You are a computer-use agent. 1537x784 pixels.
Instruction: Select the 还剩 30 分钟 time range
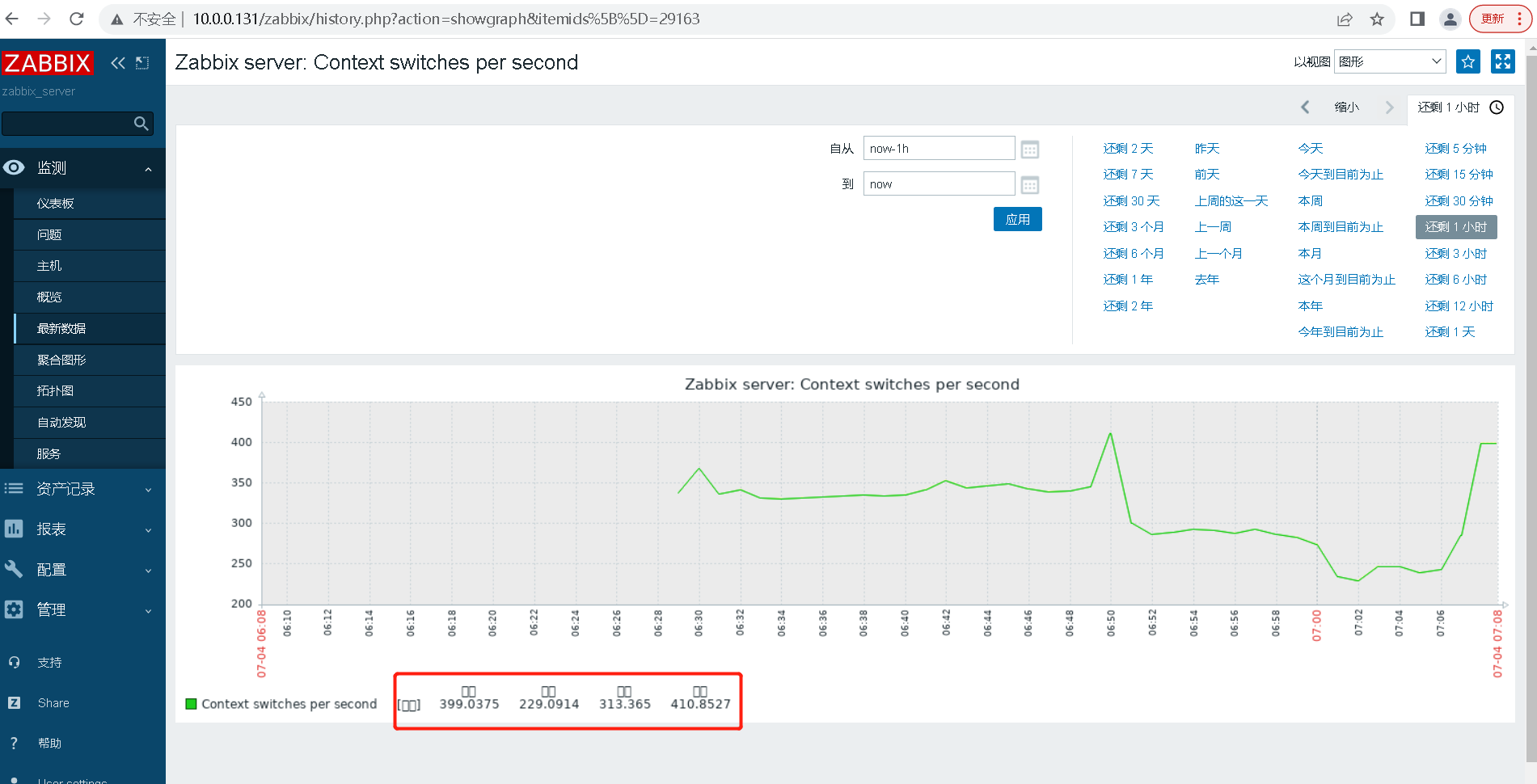click(1459, 201)
